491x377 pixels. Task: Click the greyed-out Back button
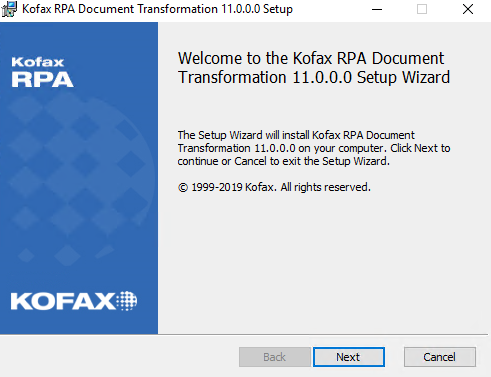point(275,357)
